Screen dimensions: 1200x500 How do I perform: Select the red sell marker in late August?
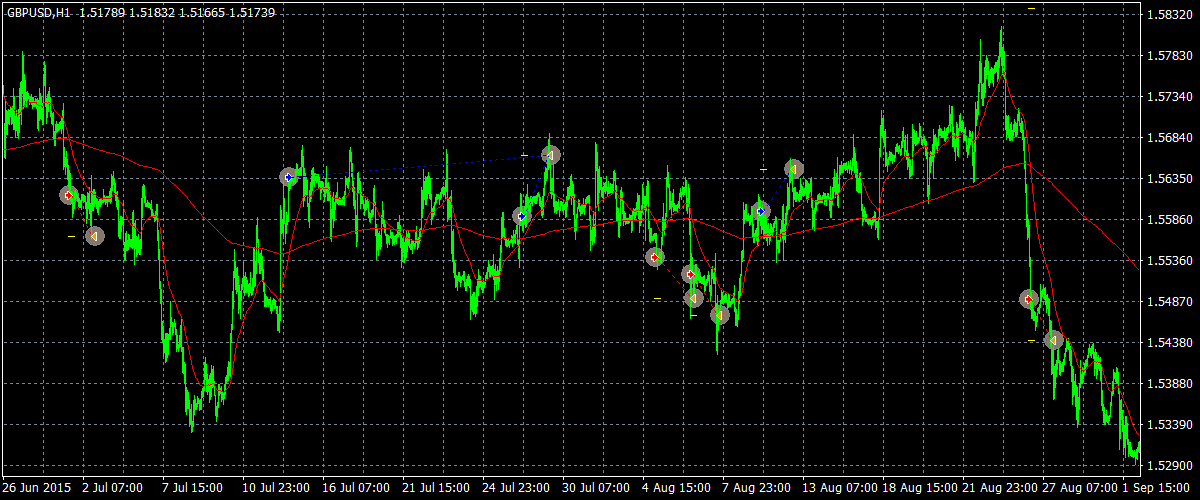(x=1028, y=298)
